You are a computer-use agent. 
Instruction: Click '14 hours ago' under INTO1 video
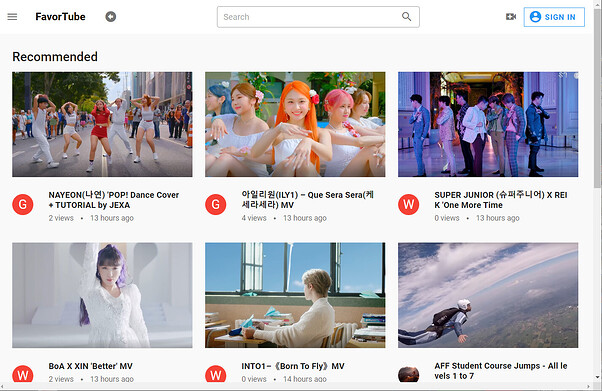(305, 379)
